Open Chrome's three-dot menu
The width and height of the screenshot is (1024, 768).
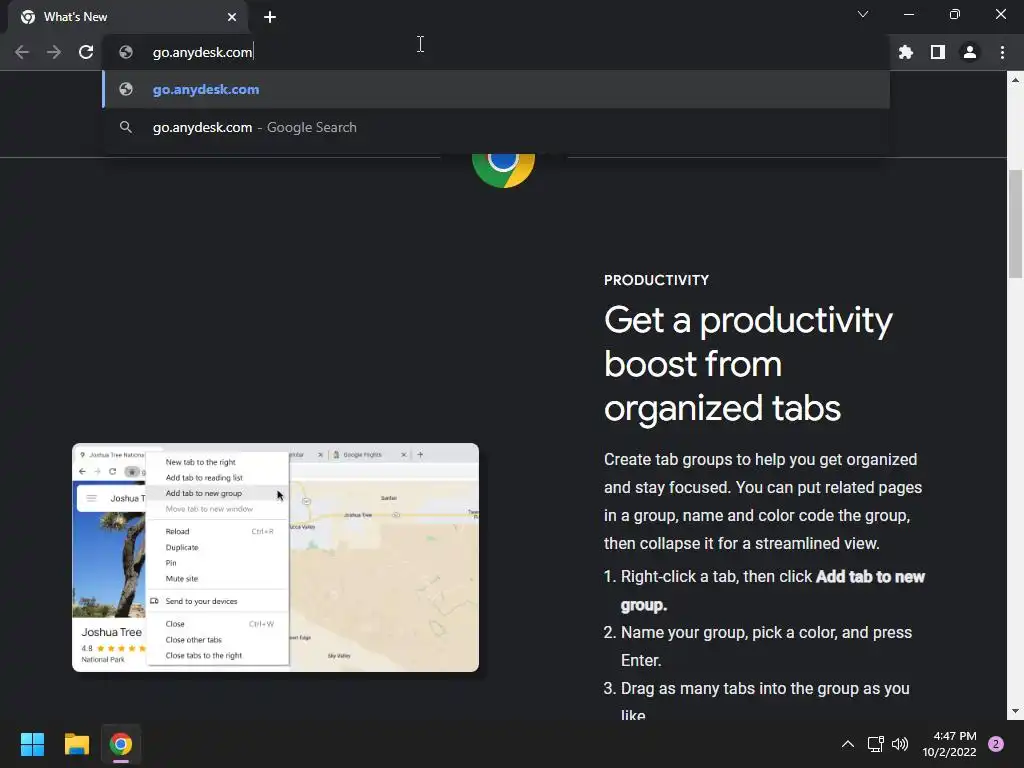[1002, 52]
